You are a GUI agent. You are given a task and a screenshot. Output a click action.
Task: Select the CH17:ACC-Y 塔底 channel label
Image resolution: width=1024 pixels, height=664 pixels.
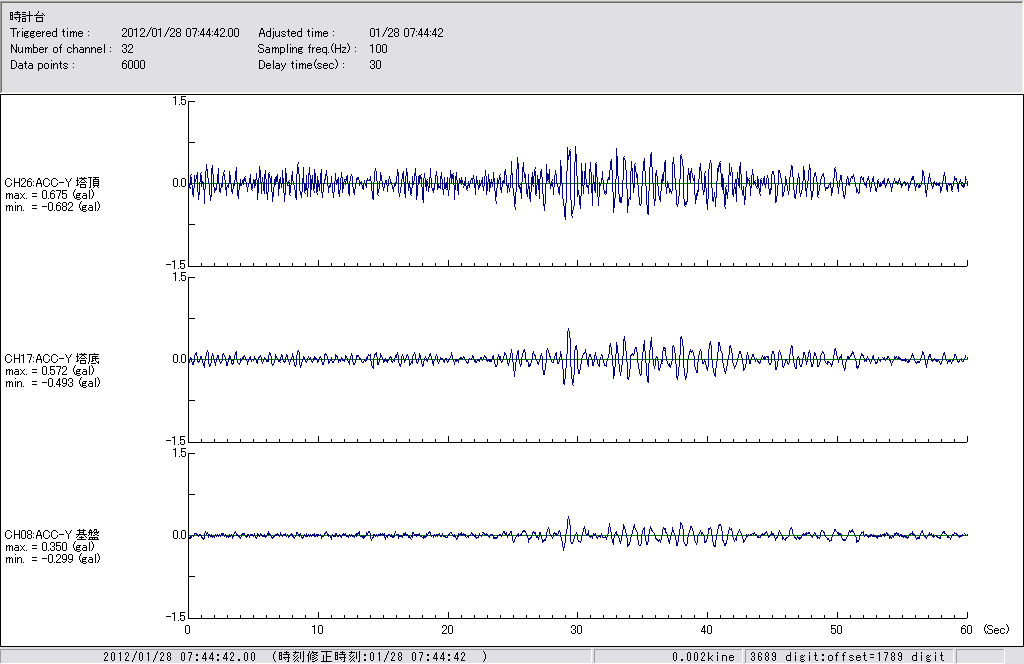pos(52,359)
